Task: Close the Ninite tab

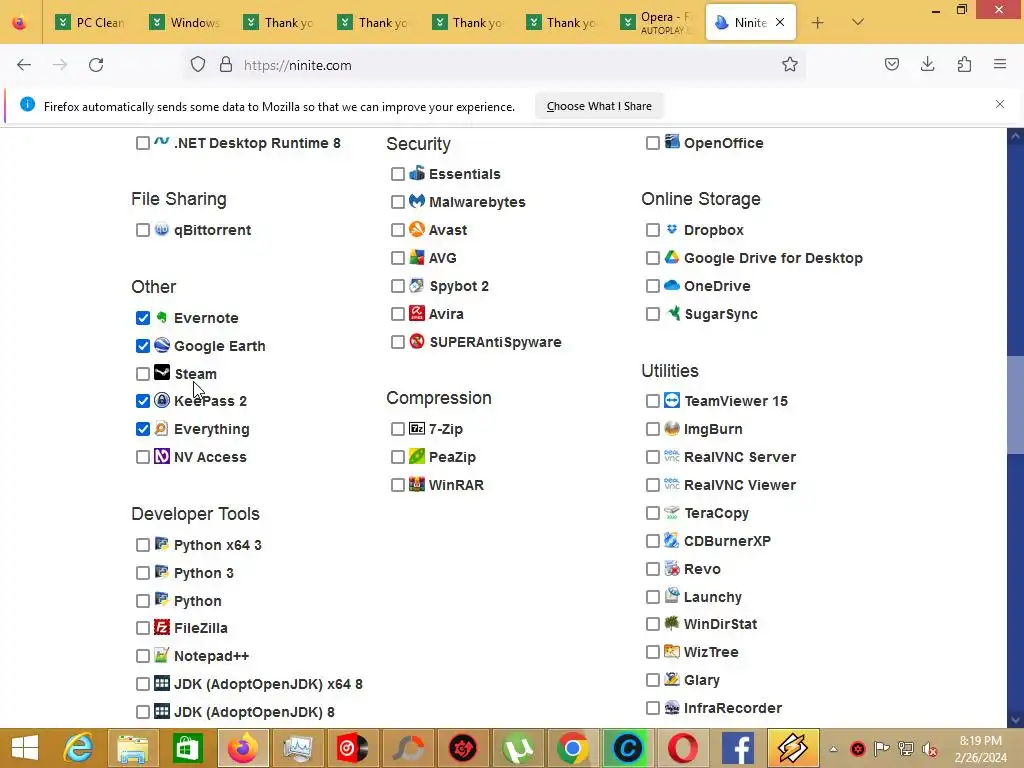Action: point(780,22)
